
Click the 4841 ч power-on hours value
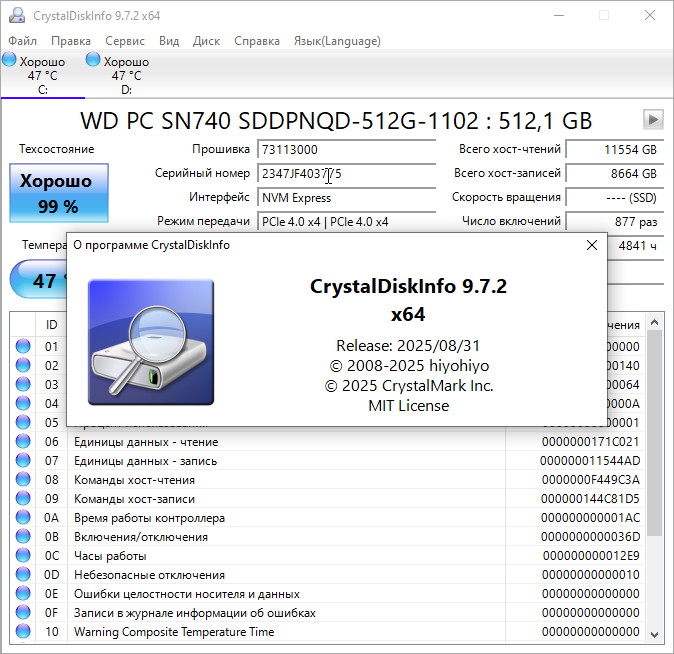click(637, 246)
